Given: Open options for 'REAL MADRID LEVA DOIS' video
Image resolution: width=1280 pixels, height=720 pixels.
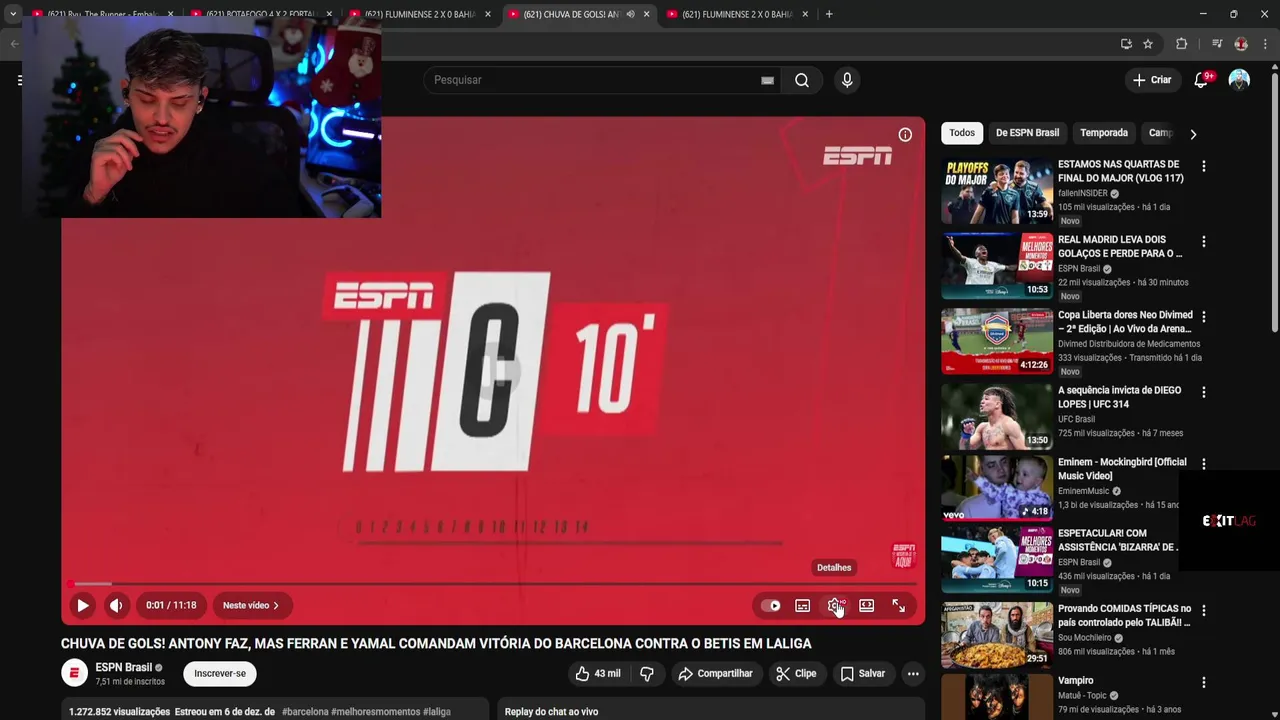Looking at the screenshot, I should tap(1204, 242).
